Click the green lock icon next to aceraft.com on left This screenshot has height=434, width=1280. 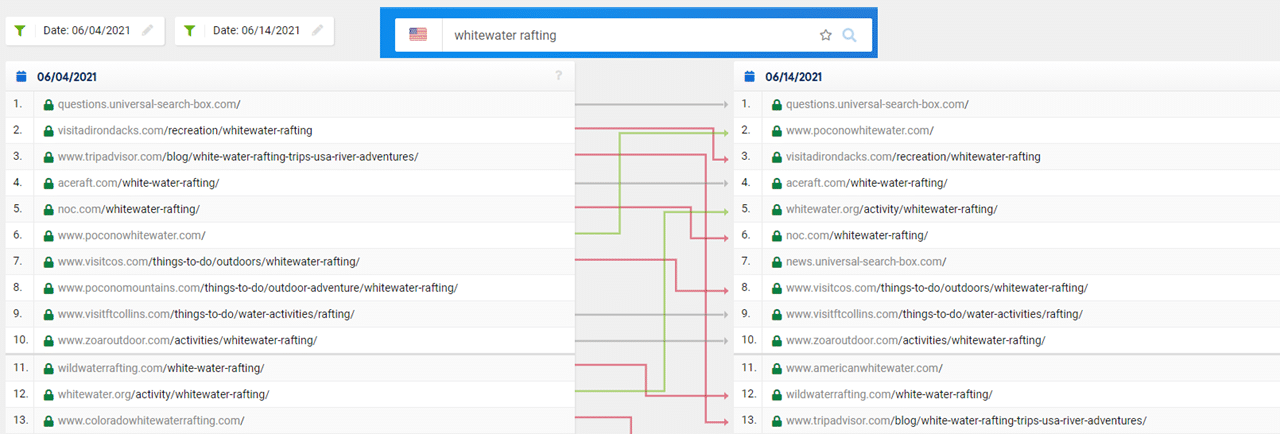(48, 183)
